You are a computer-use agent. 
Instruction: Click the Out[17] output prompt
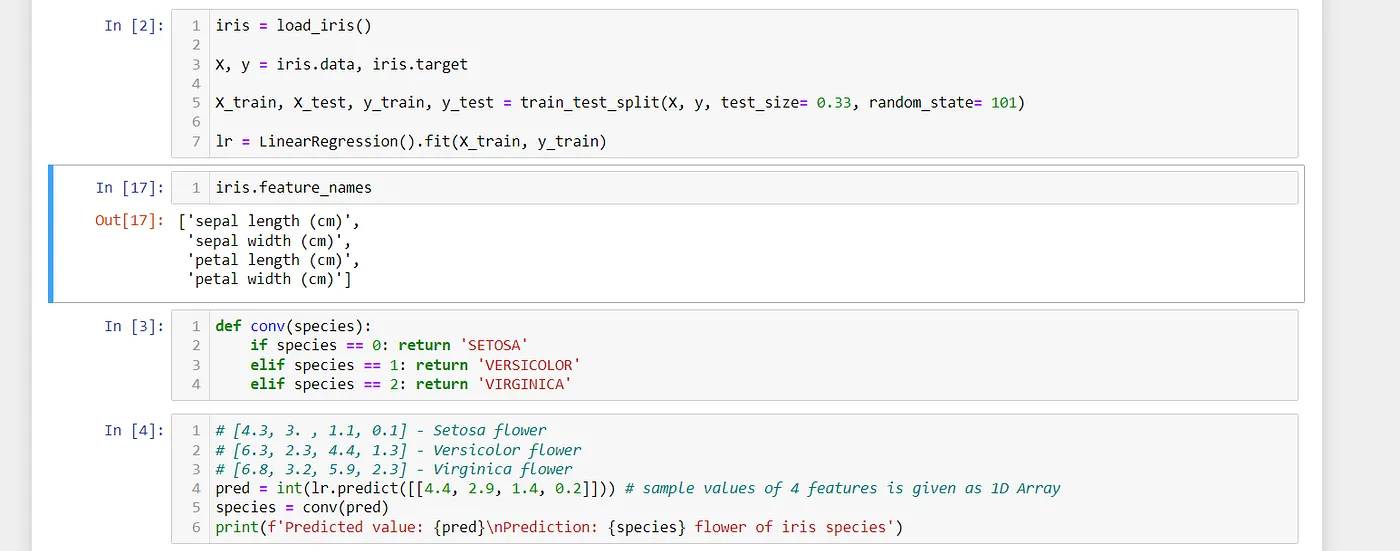129,221
